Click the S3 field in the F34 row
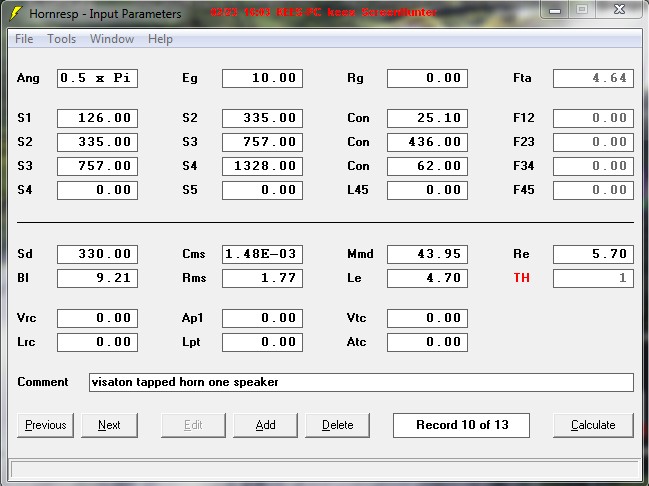The image size is (649, 486). point(97,166)
